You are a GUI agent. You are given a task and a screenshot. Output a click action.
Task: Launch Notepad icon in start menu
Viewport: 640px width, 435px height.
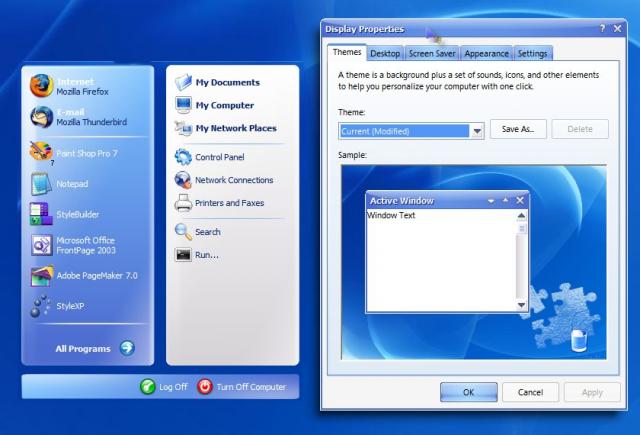coord(41,184)
